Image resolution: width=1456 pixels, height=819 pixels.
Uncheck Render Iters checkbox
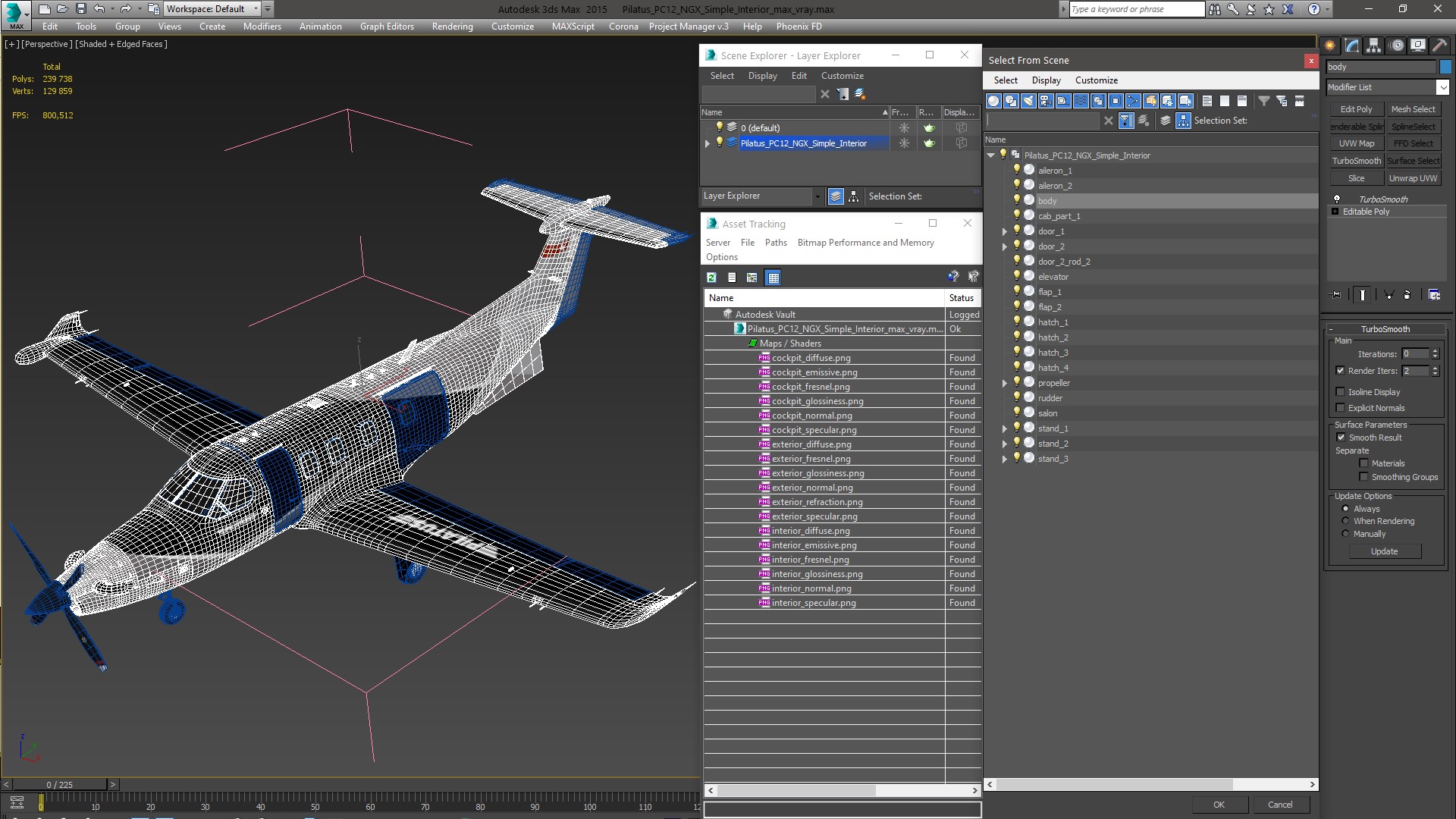[x=1340, y=371]
